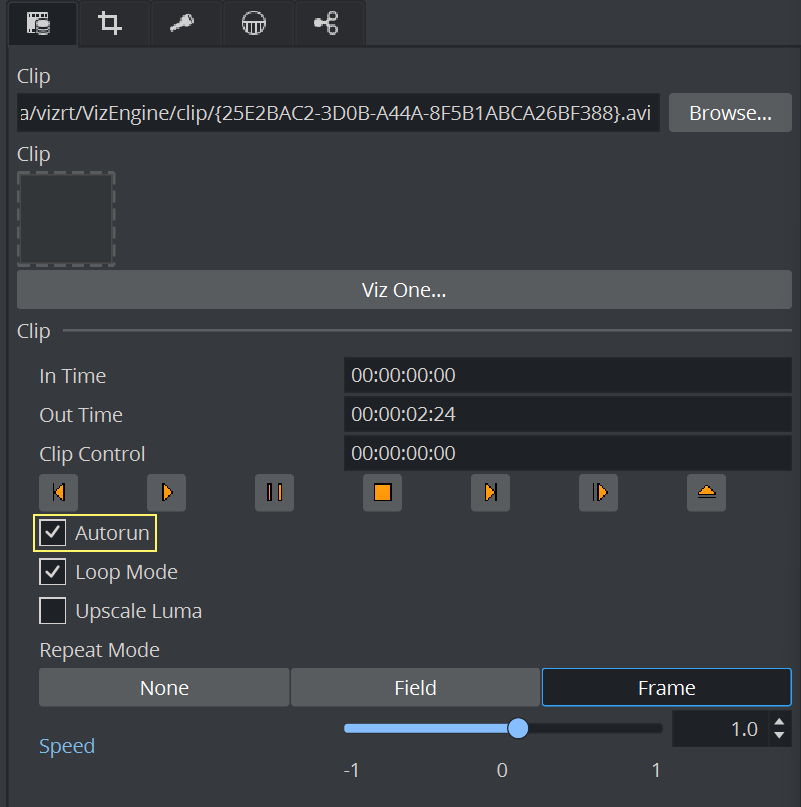
Task: Open the key icon tab
Action: 183,23
